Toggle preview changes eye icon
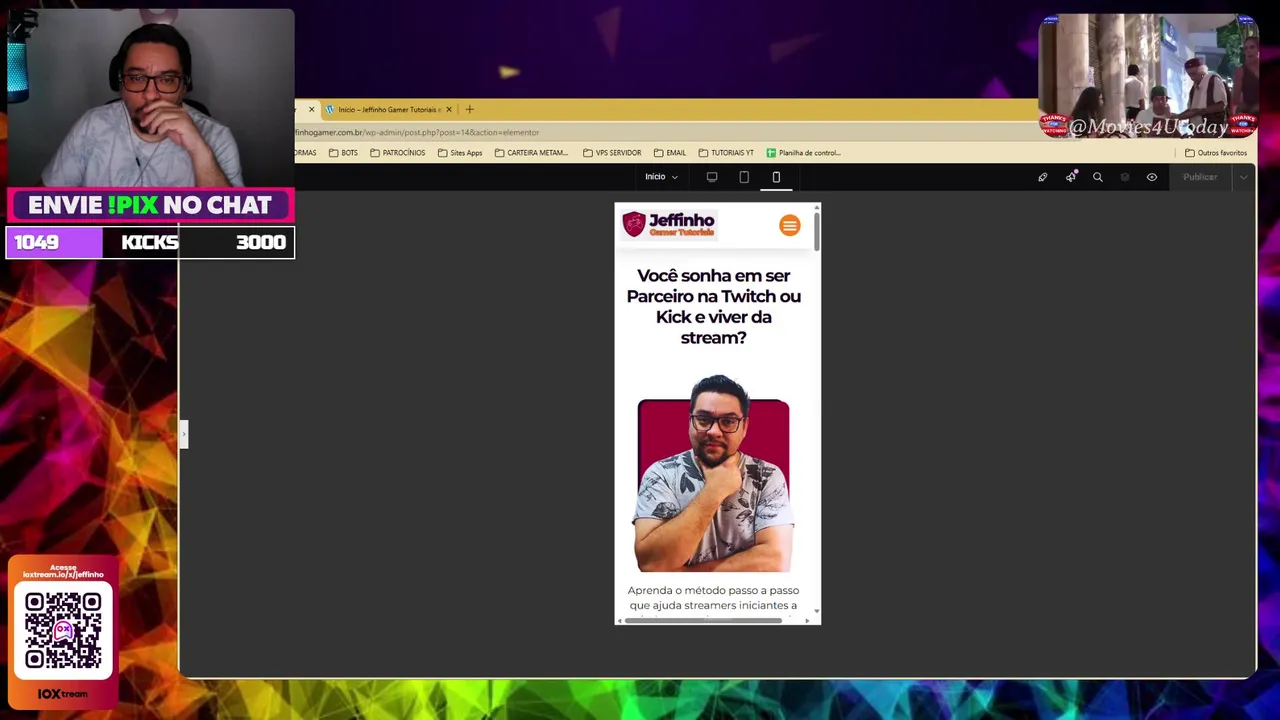 (x=1152, y=177)
